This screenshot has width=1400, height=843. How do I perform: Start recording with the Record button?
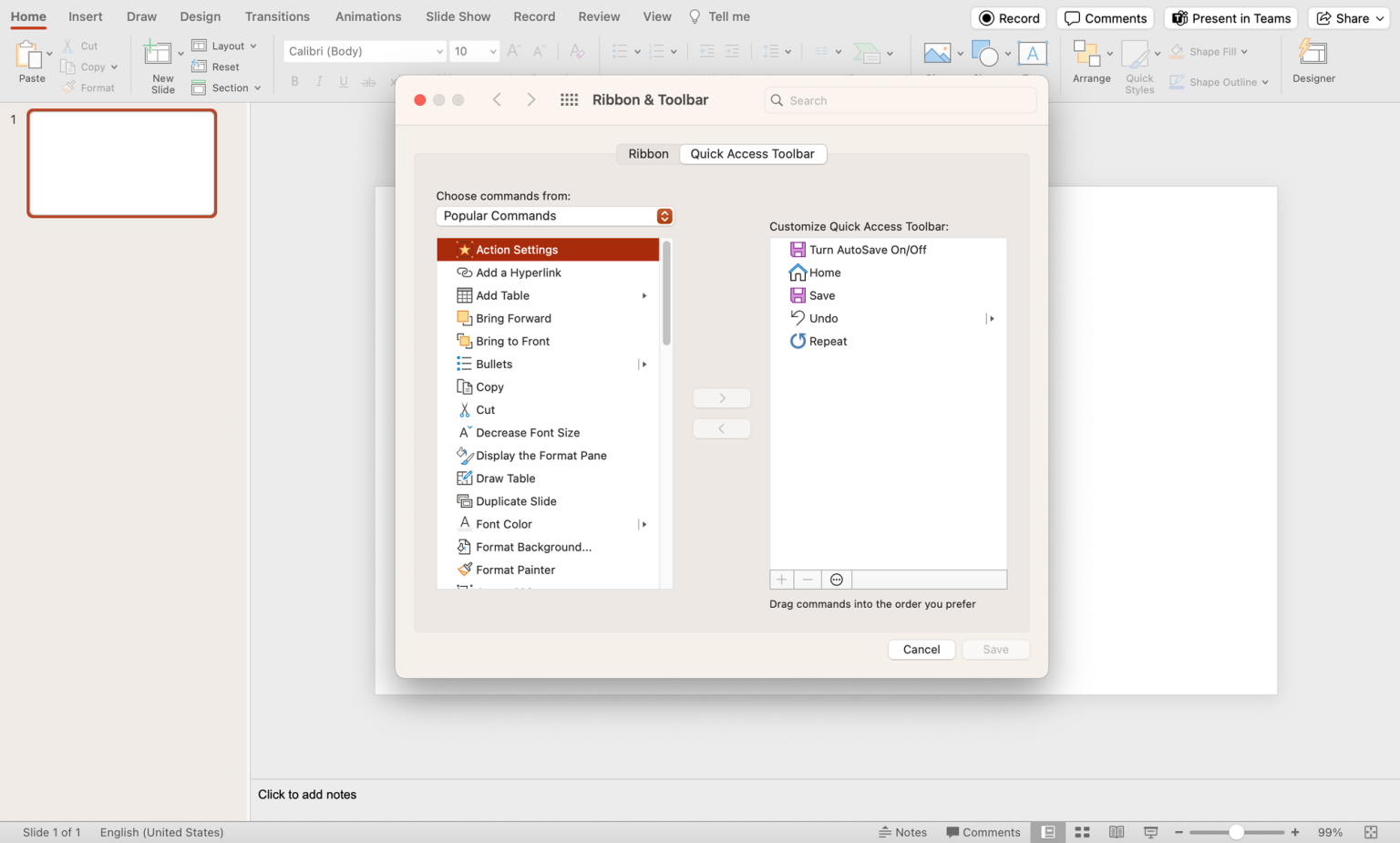coord(1008,17)
